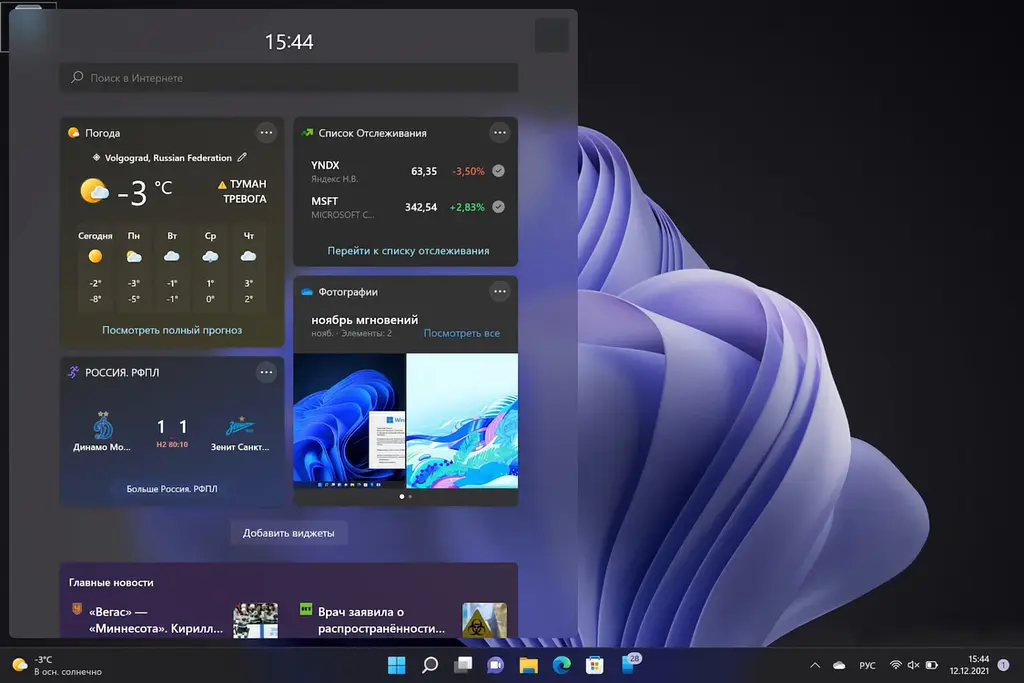This screenshot has height=683, width=1024.
Task: Switch input language РУС
Action: pos(867,665)
